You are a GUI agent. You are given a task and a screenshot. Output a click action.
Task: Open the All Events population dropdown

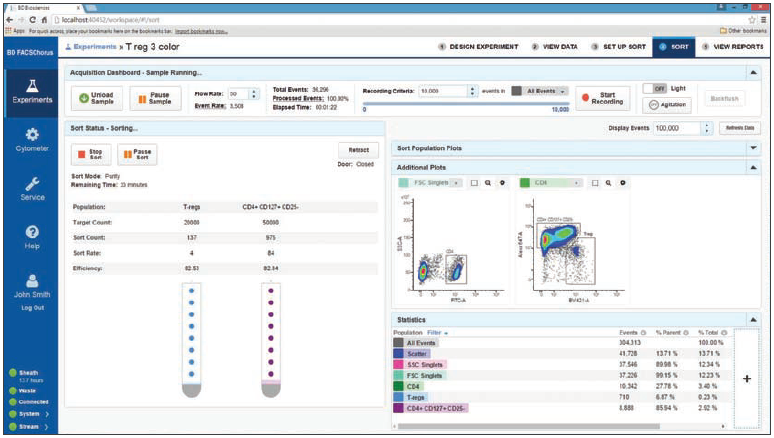(540, 91)
